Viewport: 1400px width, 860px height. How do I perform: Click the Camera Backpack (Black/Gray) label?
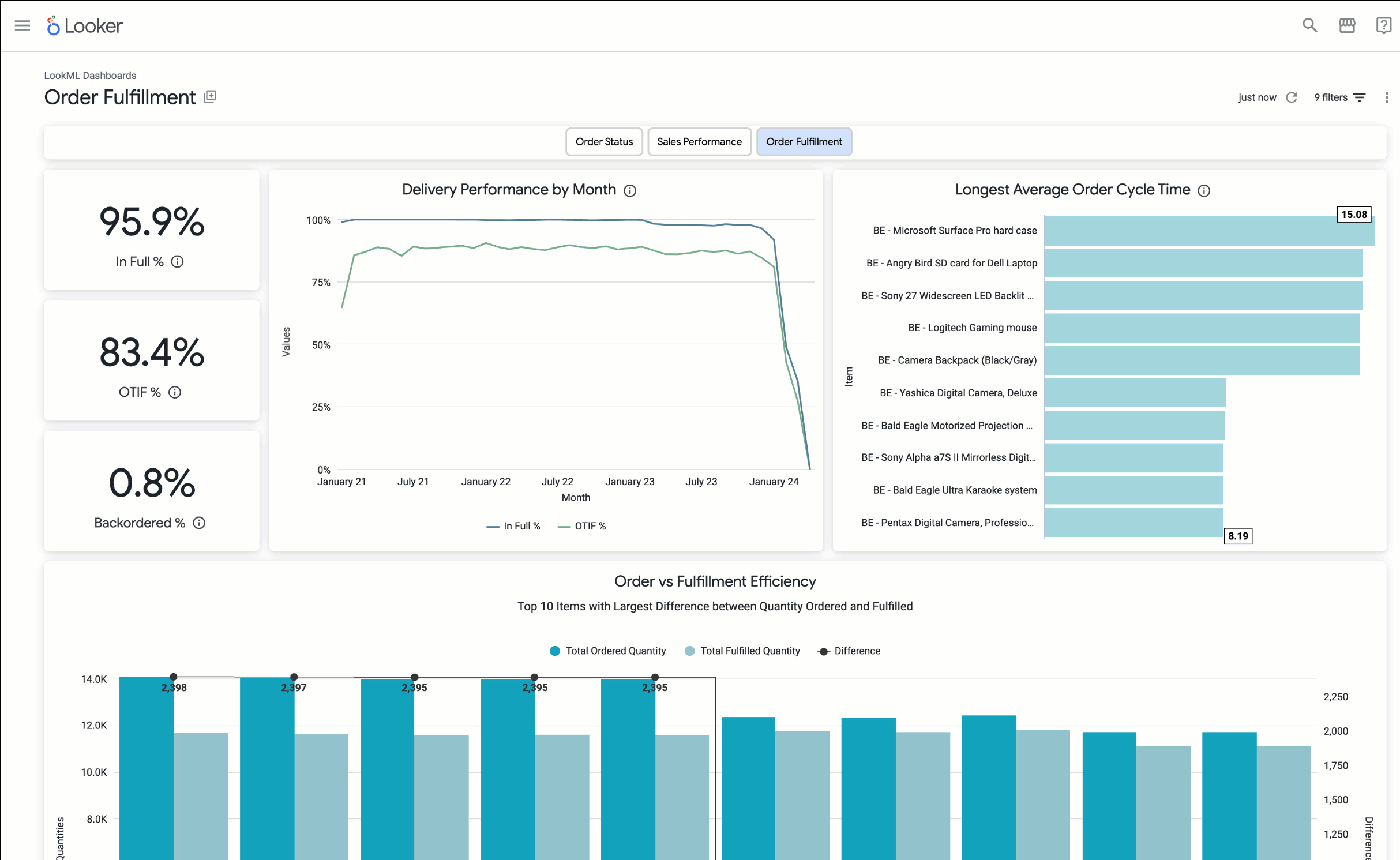[957, 360]
